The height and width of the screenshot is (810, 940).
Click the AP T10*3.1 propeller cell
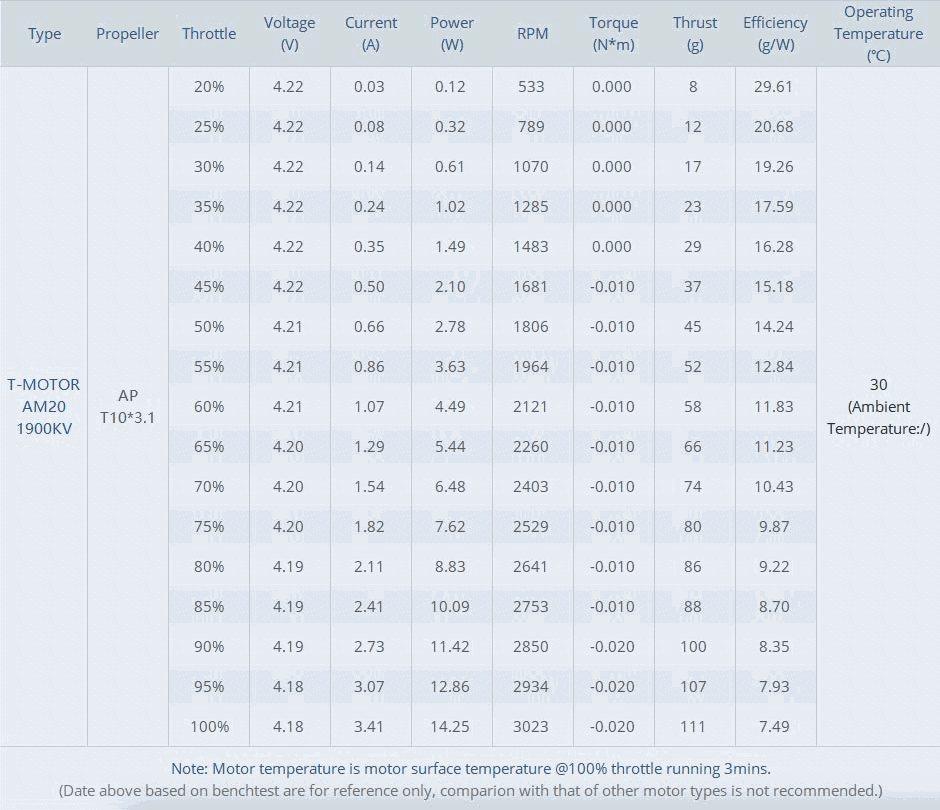tap(128, 406)
